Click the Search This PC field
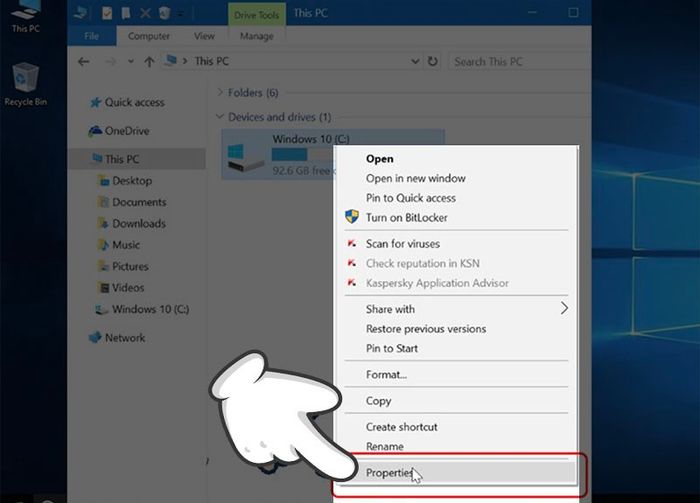 (x=518, y=62)
